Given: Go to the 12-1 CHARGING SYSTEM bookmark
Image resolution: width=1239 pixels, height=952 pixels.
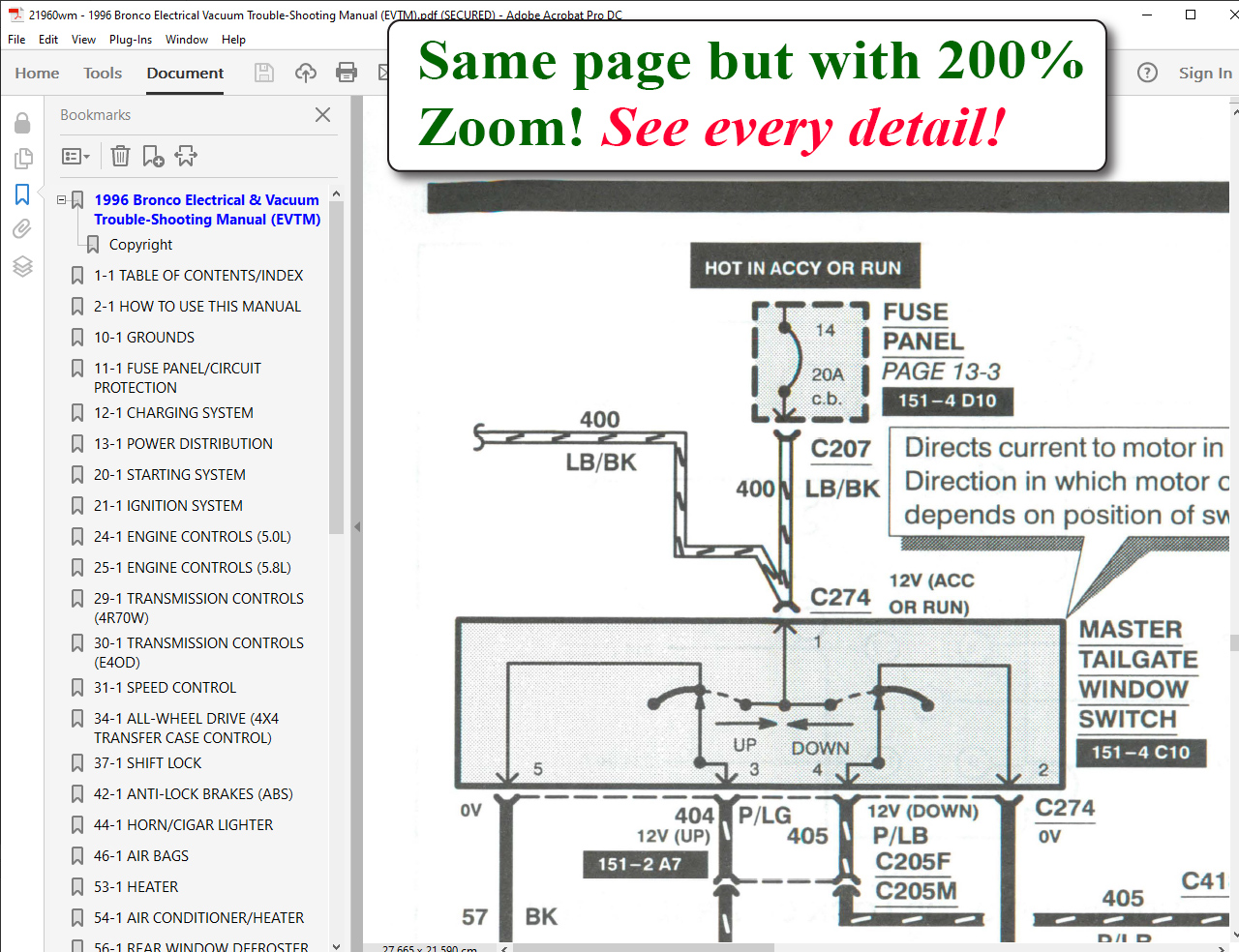Looking at the screenshot, I should [173, 413].
